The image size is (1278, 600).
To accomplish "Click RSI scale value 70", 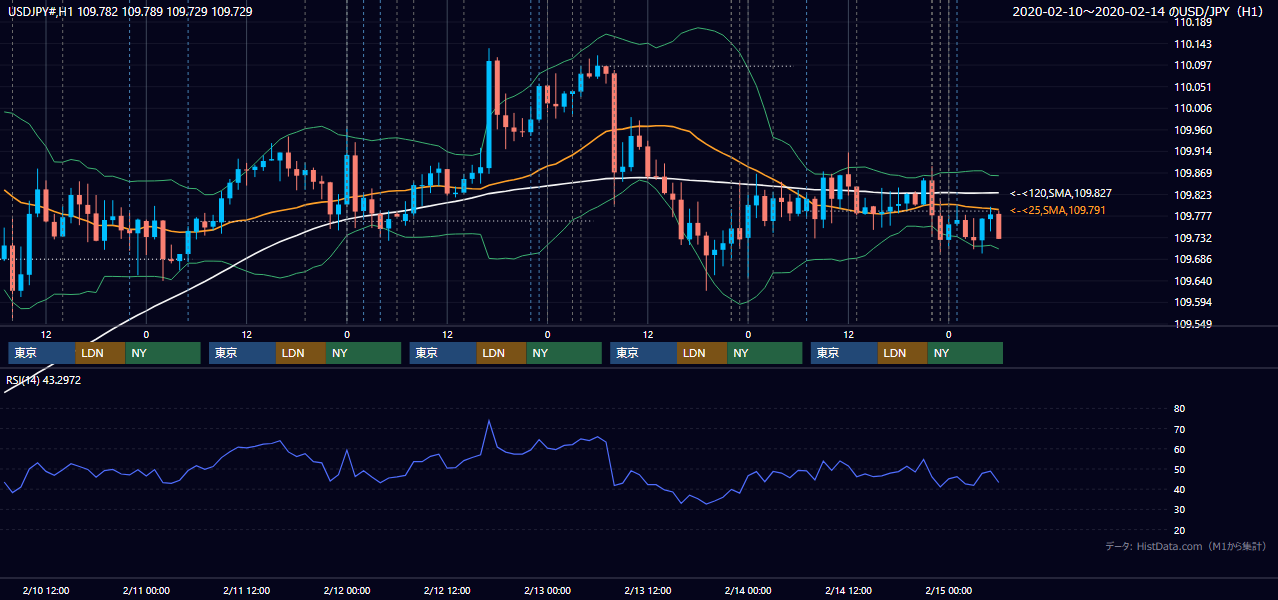I will pyautogui.click(x=1179, y=429).
